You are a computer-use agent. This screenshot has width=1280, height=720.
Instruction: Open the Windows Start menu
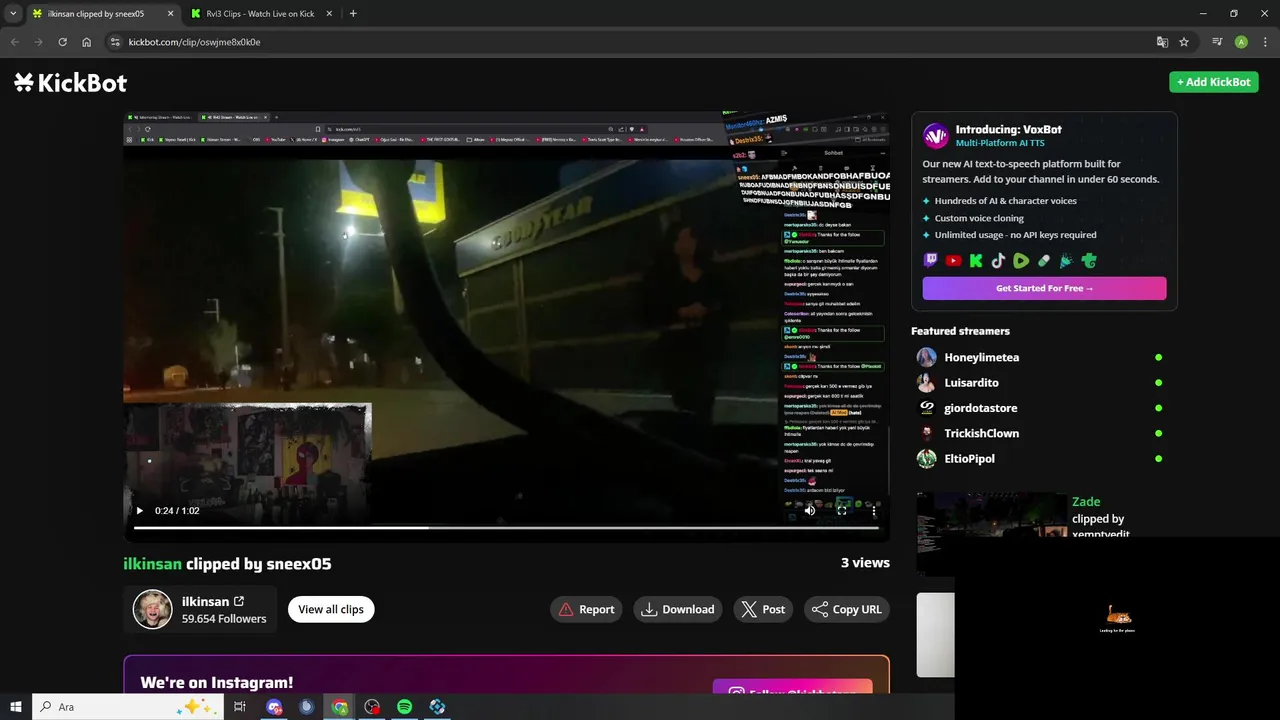point(16,707)
